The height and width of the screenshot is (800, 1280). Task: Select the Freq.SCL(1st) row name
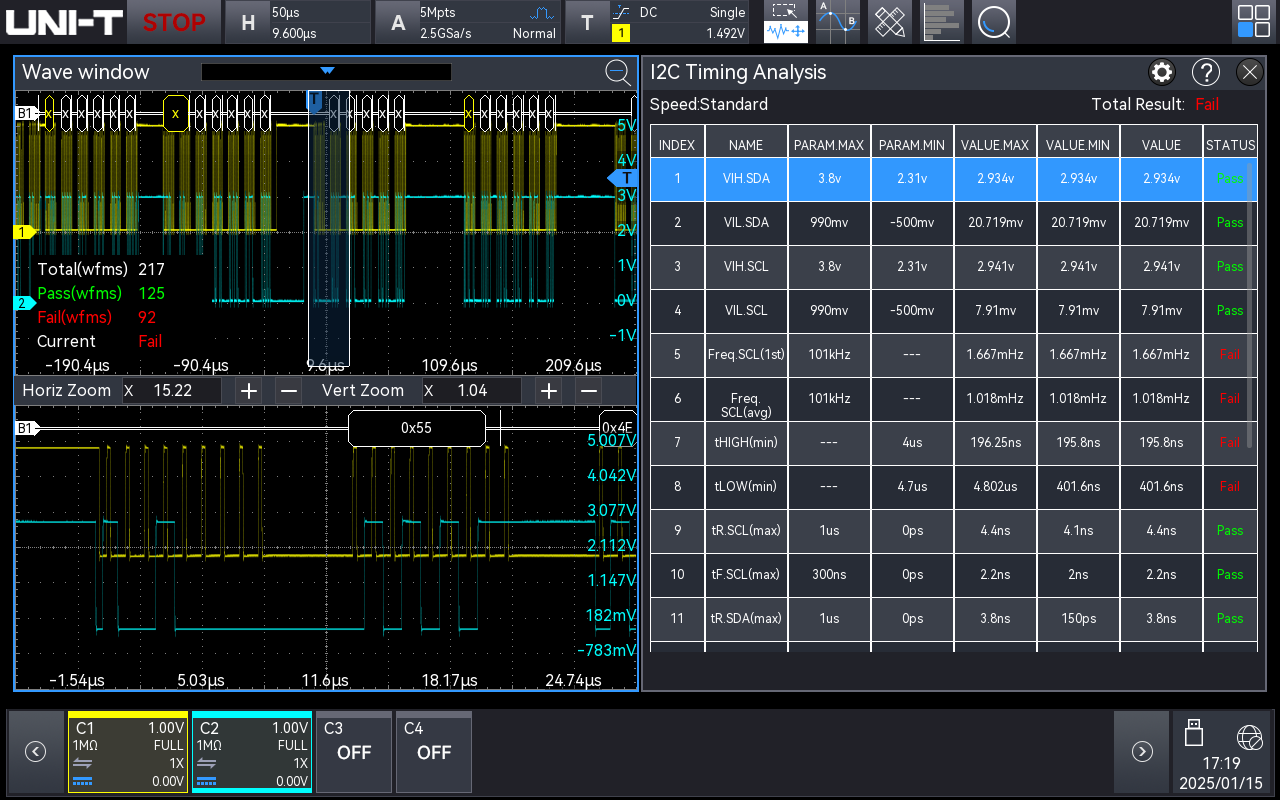(x=746, y=355)
